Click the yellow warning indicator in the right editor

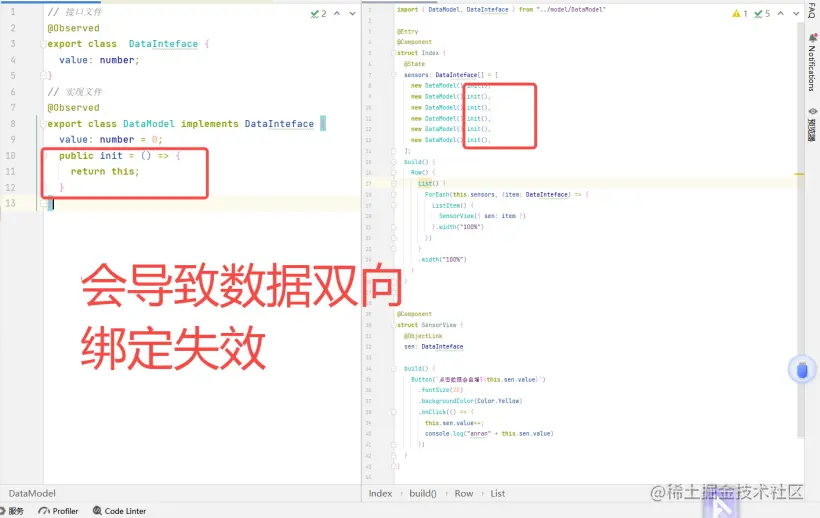[739, 14]
